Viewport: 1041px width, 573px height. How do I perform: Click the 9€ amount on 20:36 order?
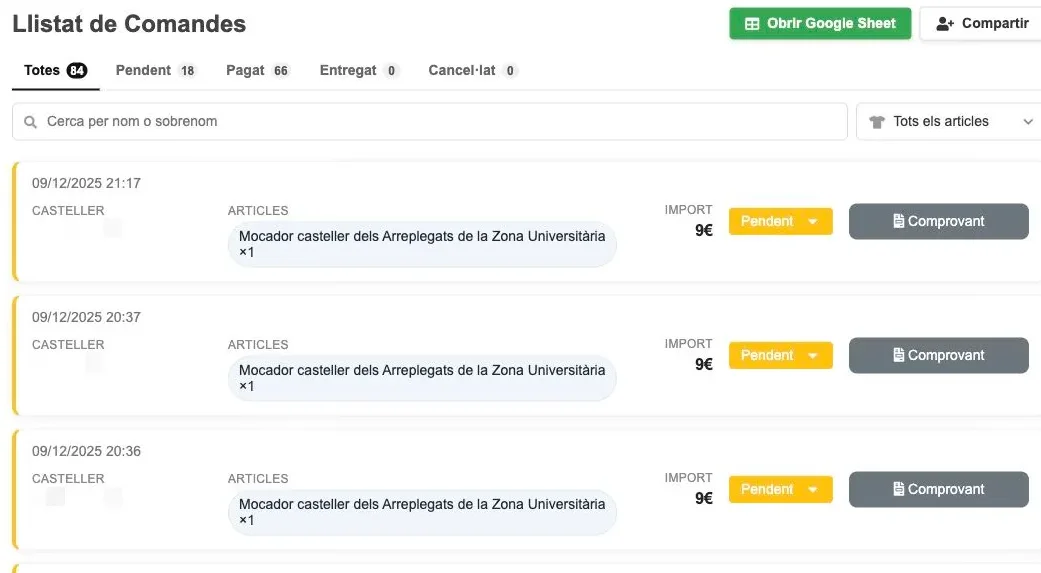(704, 499)
